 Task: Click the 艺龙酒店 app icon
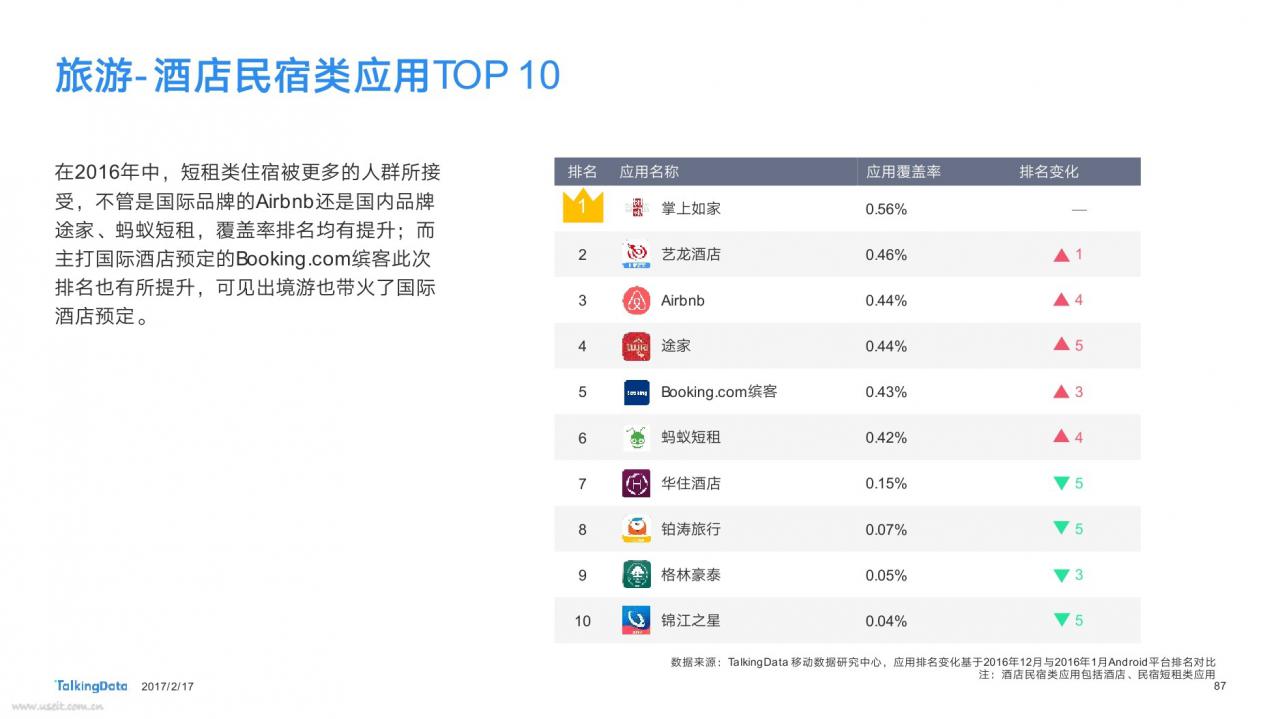(x=636, y=254)
